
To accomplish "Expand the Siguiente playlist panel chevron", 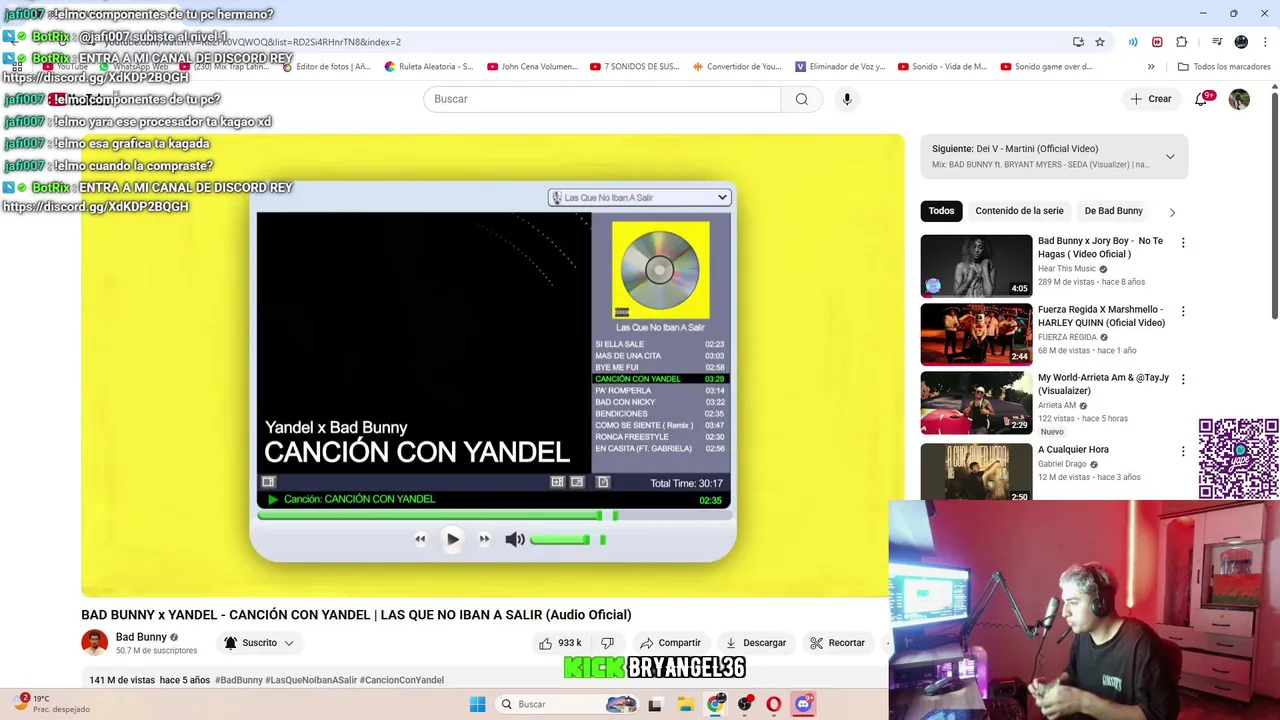I will coord(1170,156).
